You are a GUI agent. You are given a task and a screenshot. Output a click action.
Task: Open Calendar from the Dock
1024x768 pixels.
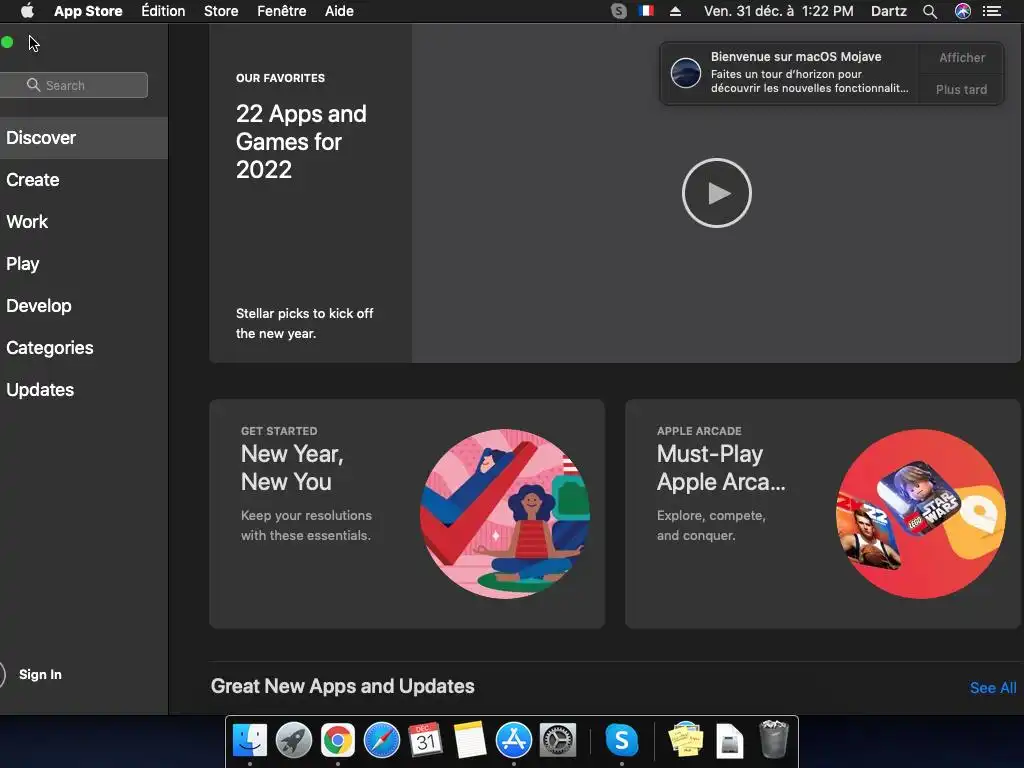pos(426,741)
